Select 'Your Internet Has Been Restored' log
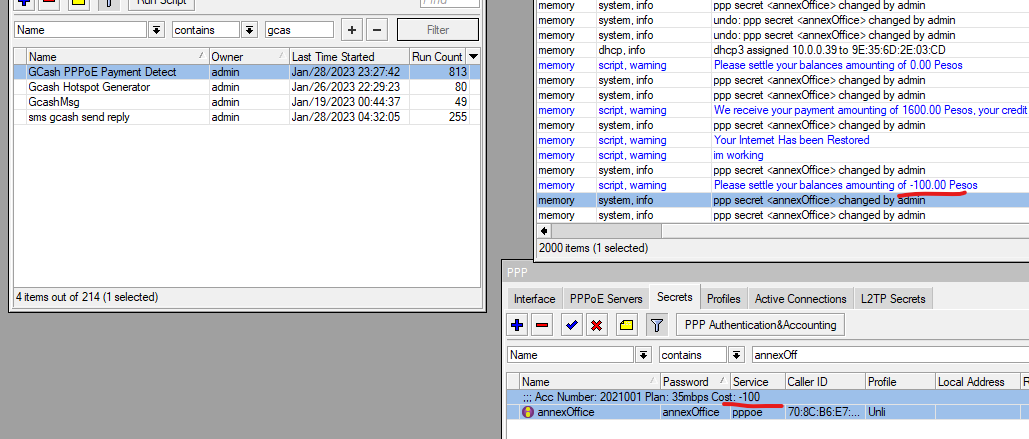The height and width of the screenshot is (439, 1029). pyautogui.click(x=782, y=140)
